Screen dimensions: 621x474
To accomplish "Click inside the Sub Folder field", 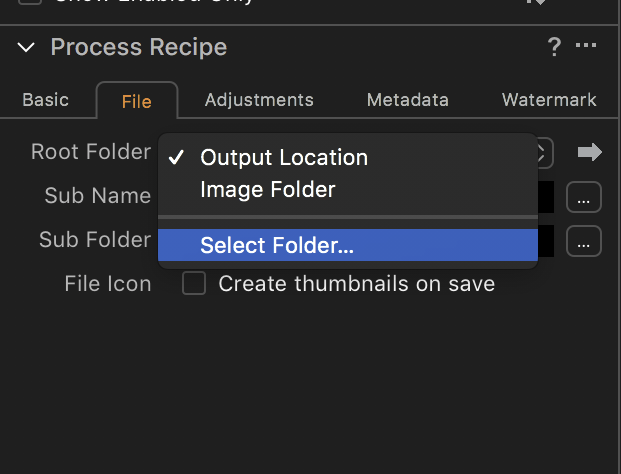I will [546, 241].
